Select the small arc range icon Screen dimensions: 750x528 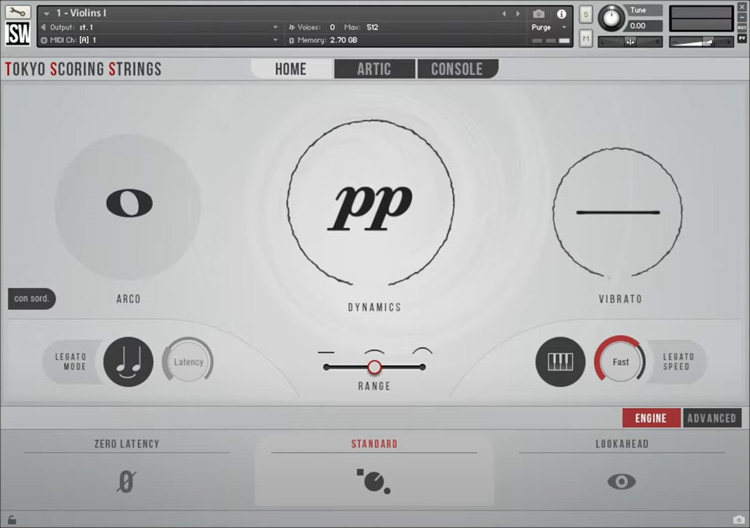point(374,352)
